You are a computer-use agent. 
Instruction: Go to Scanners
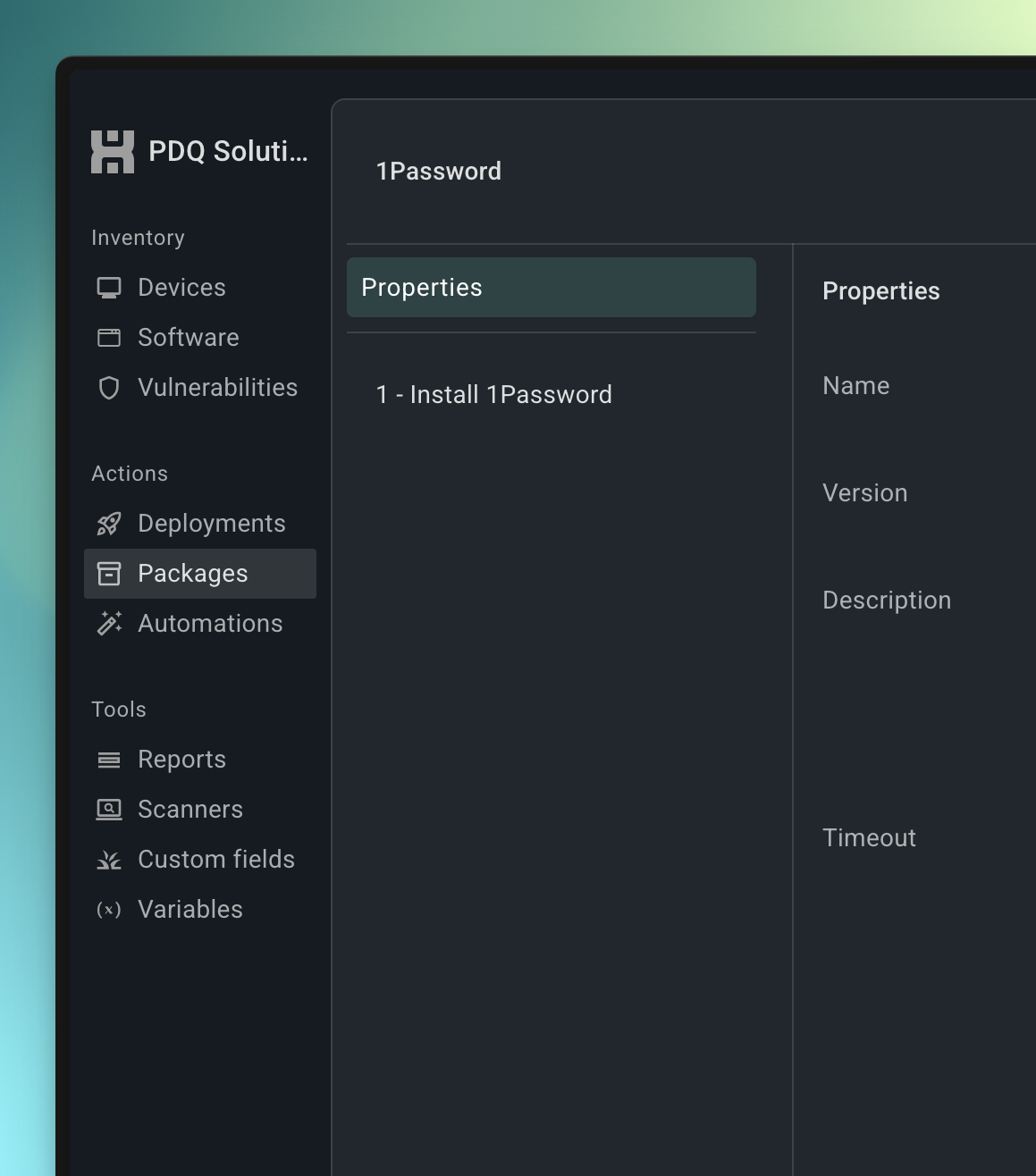200,810
